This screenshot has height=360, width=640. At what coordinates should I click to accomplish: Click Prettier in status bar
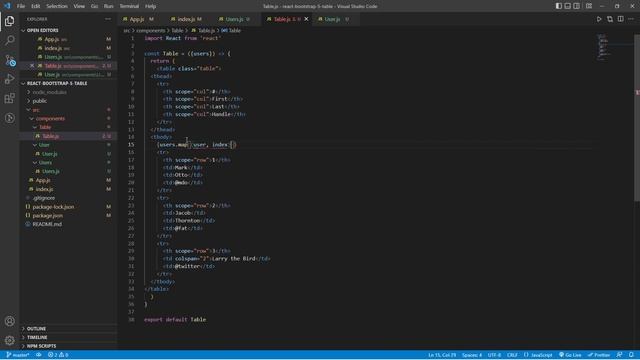pos(599,355)
